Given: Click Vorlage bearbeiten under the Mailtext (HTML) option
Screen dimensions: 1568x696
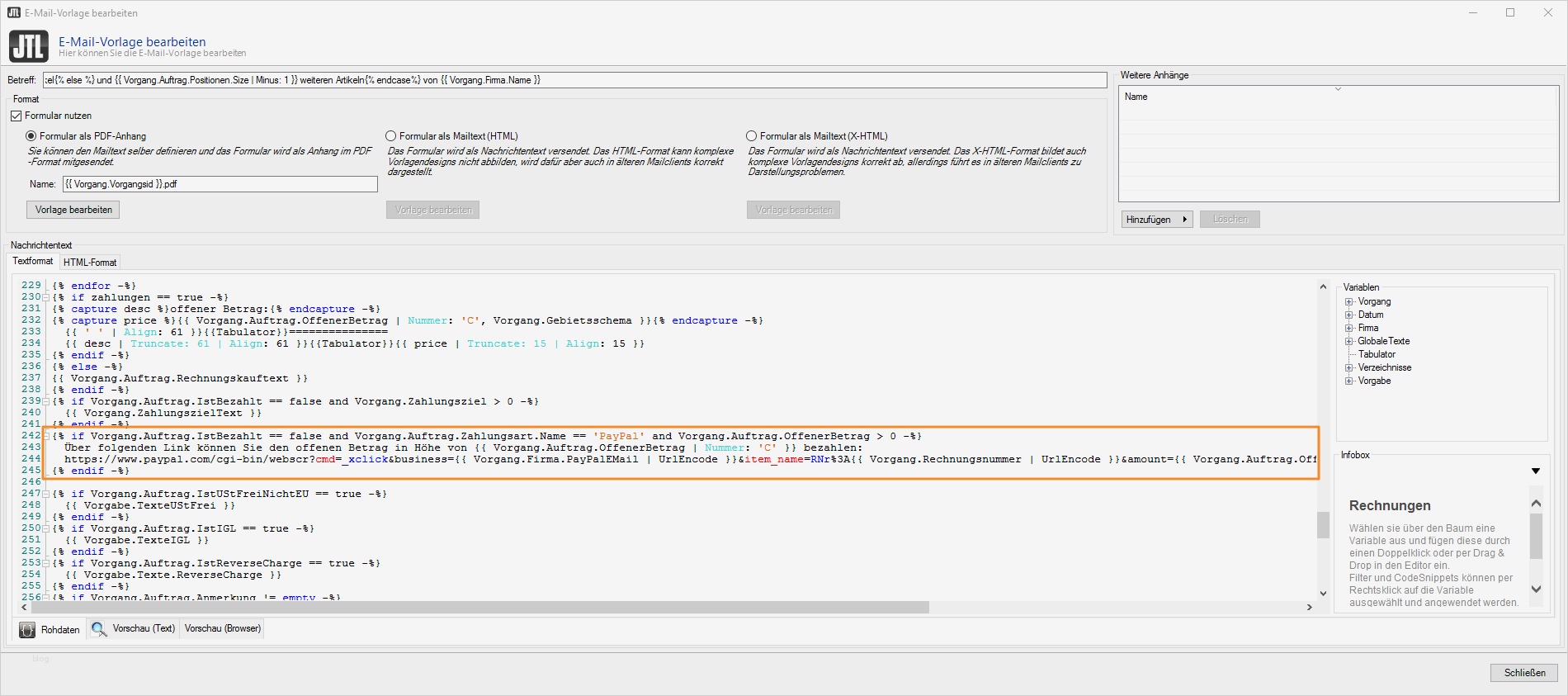Looking at the screenshot, I should pyautogui.click(x=433, y=210).
